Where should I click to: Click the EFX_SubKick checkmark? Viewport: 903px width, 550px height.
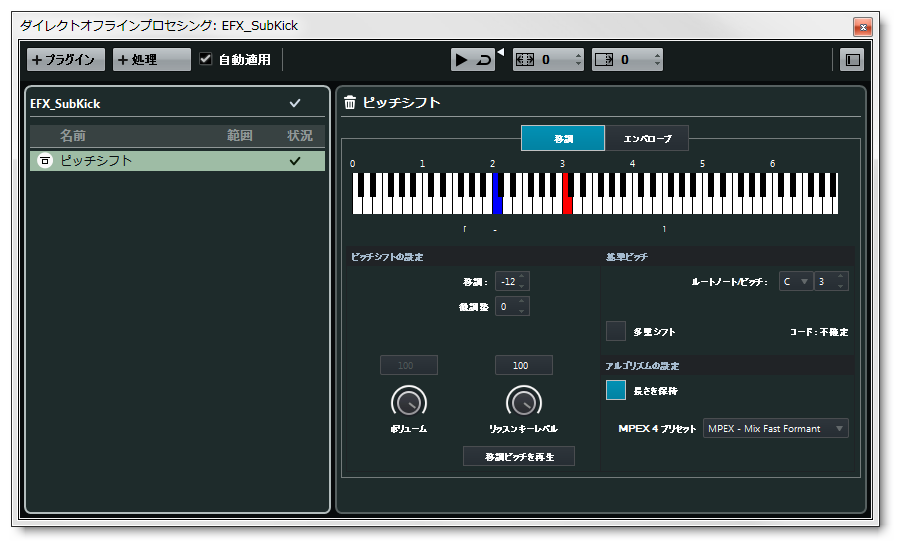pyautogui.click(x=295, y=103)
